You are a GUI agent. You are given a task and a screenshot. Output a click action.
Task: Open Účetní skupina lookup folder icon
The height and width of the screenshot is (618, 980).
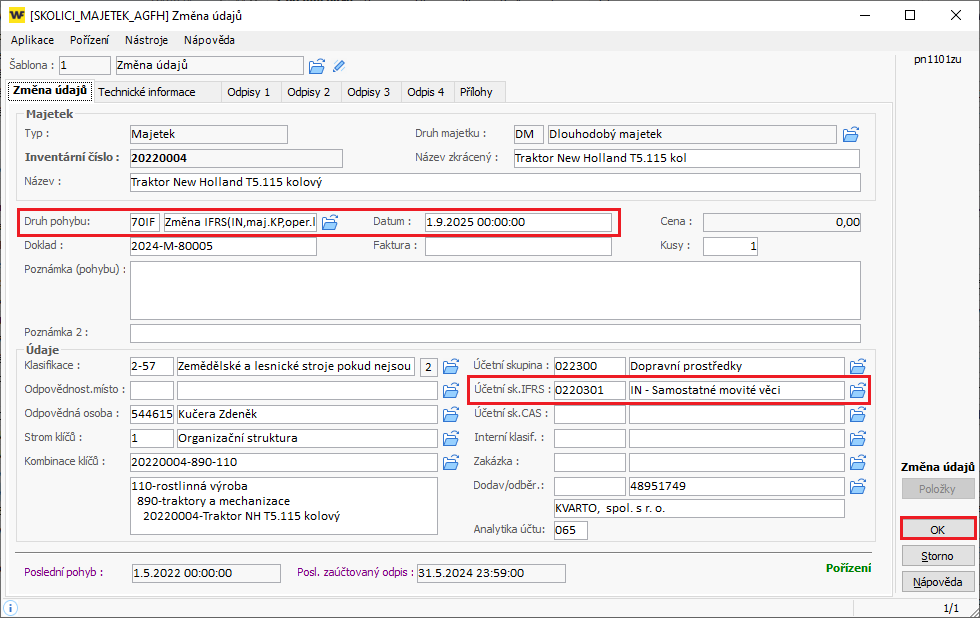857,366
